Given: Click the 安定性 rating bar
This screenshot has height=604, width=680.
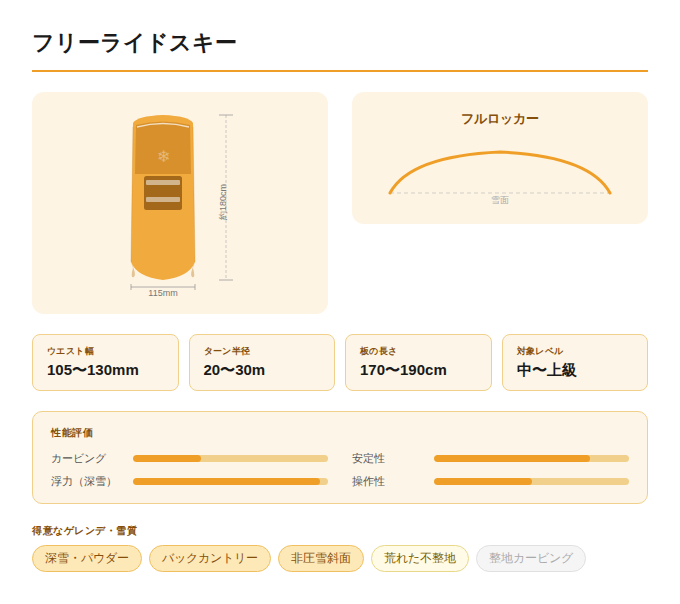Looking at the screenshot, I should point(531,459).
